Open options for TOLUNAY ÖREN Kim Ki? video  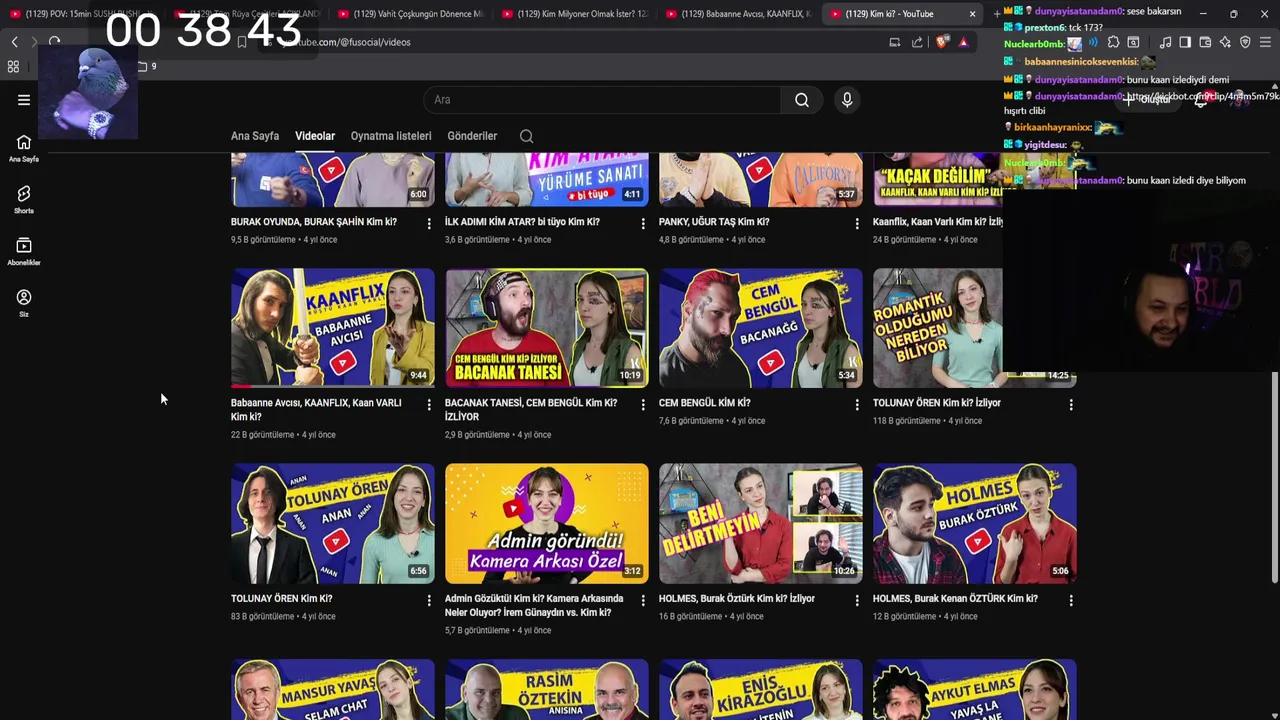429,601
